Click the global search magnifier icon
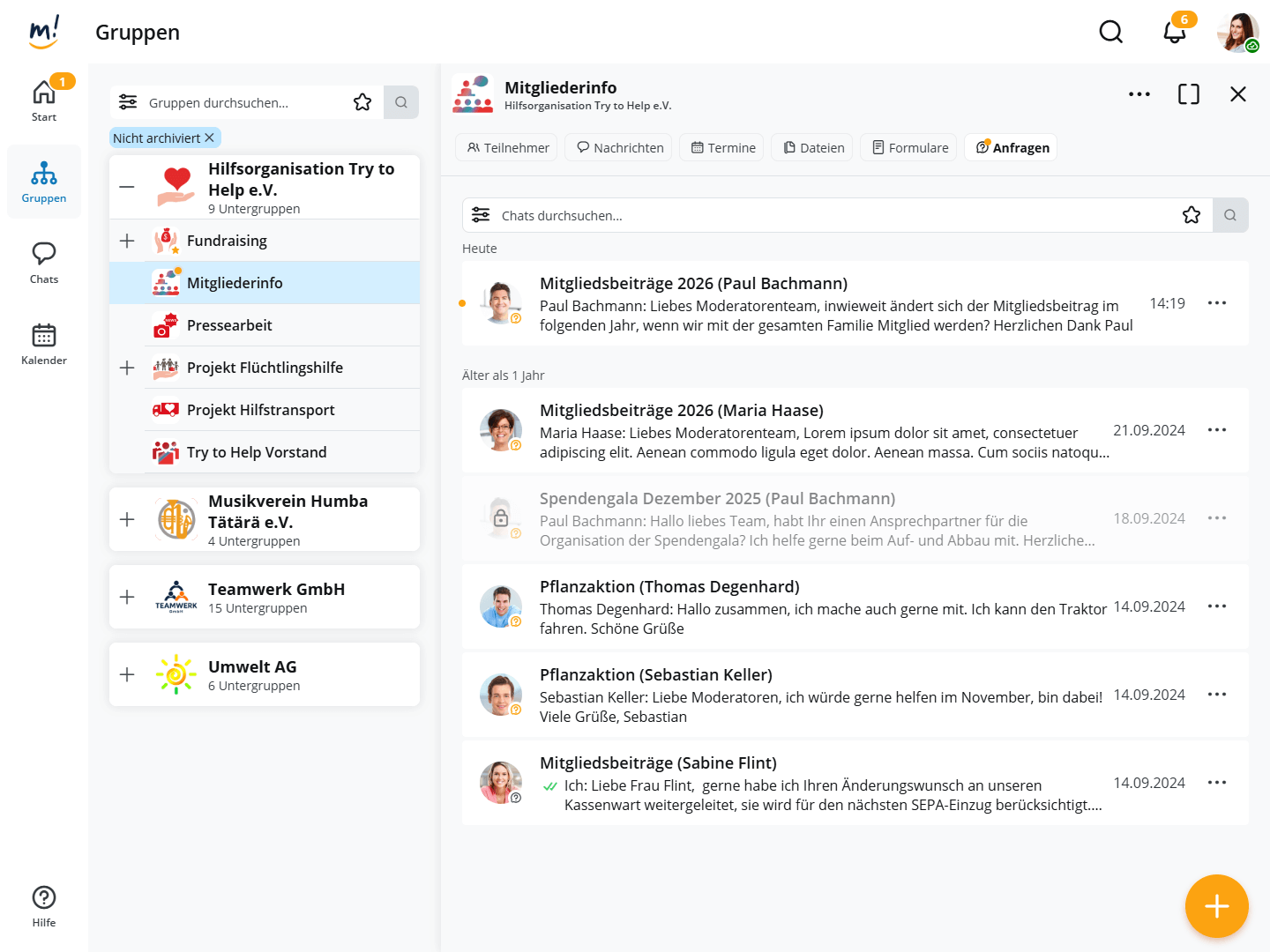The width and height of the screenshot is (1270, 952). pyautogui.click(x=1110, y=32)
